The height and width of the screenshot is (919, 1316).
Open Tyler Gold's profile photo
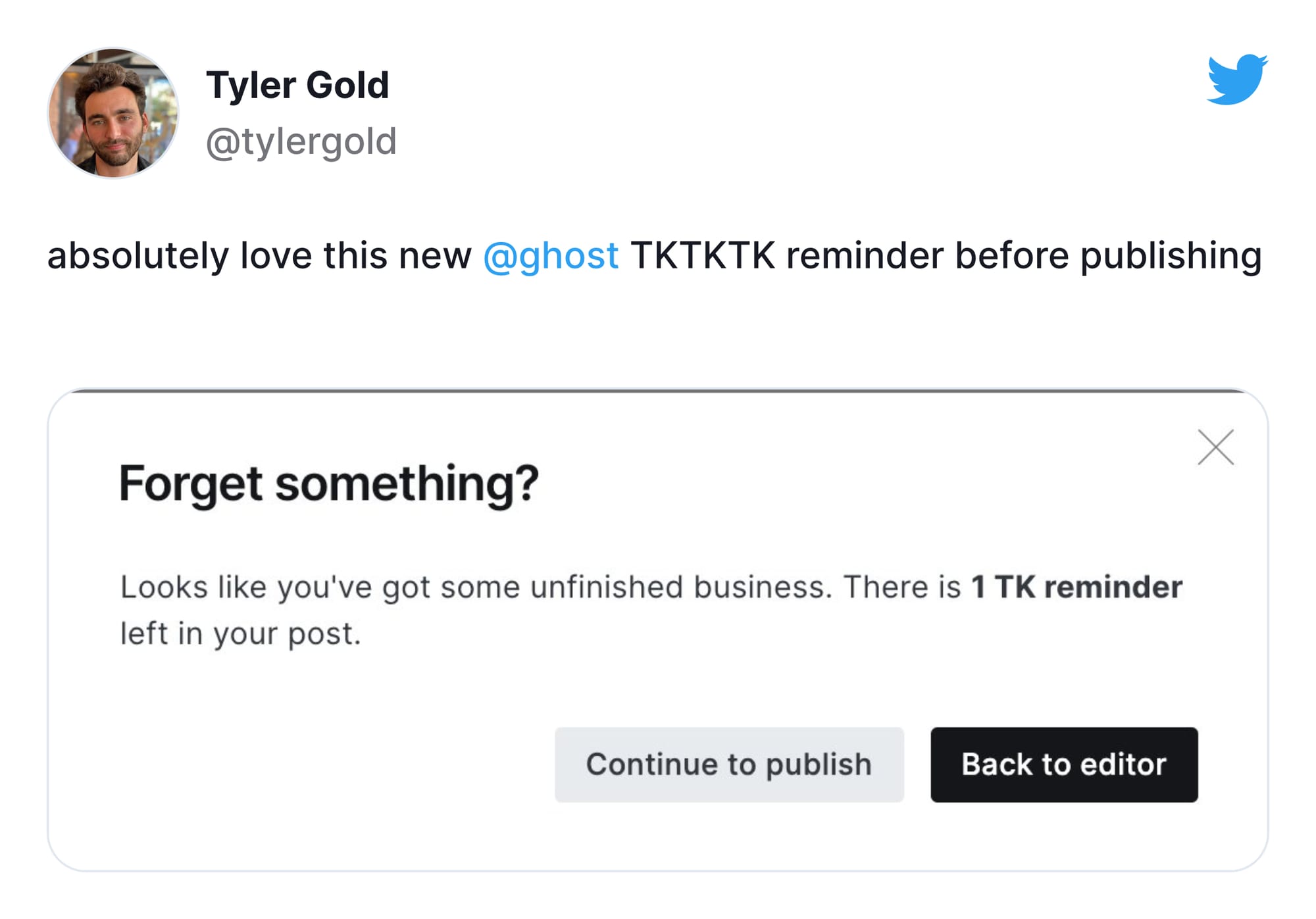coord(113,113)
